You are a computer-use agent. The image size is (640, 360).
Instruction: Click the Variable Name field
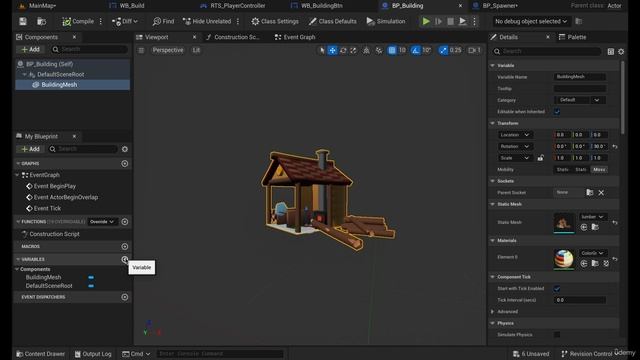(580, 77)
